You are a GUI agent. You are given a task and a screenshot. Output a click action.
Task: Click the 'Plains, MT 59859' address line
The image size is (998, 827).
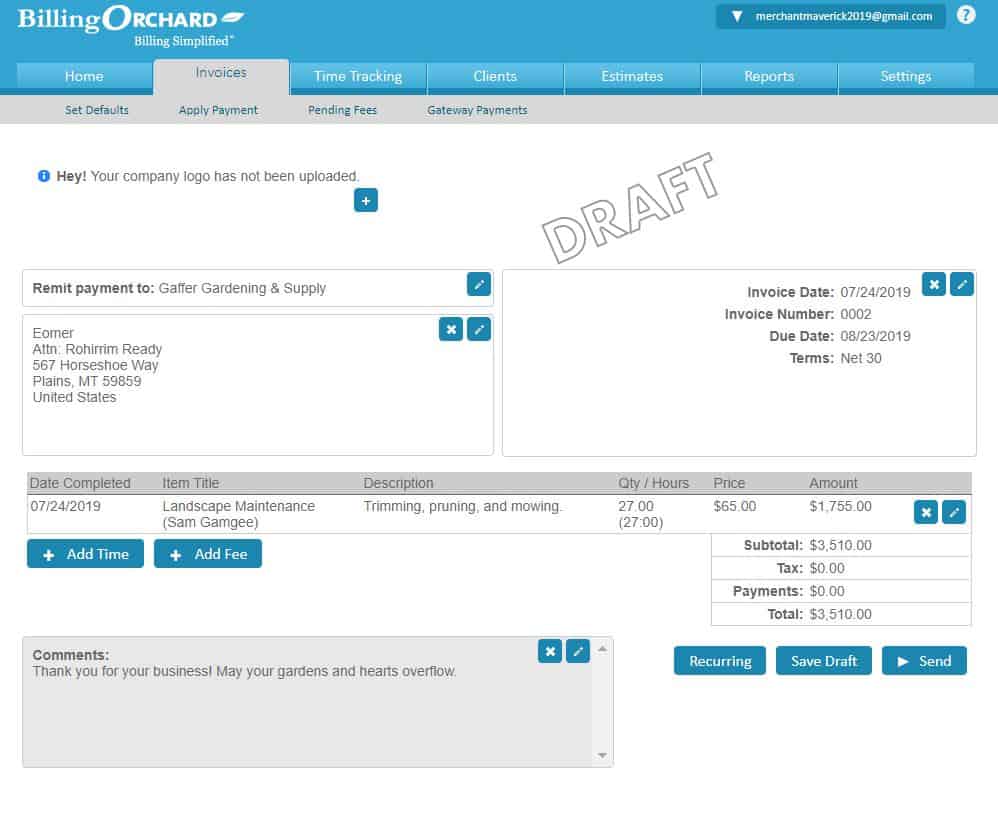pos(87,381)
